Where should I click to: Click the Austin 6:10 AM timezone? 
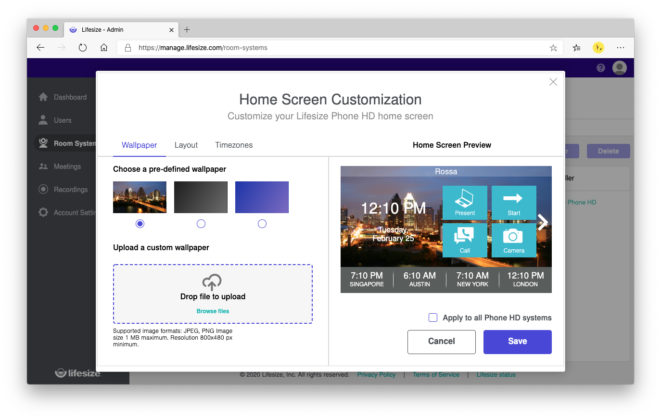tap(419, 279)
